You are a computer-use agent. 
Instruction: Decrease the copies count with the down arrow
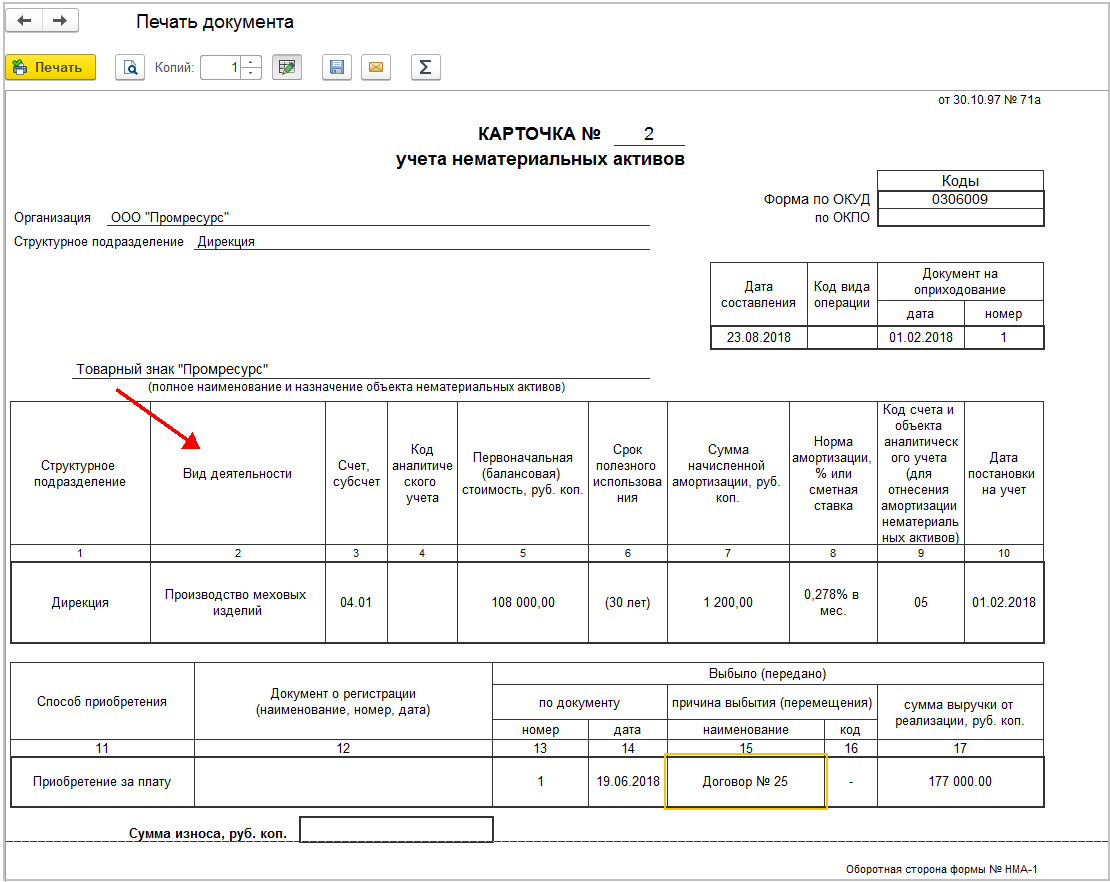point(251,73)
